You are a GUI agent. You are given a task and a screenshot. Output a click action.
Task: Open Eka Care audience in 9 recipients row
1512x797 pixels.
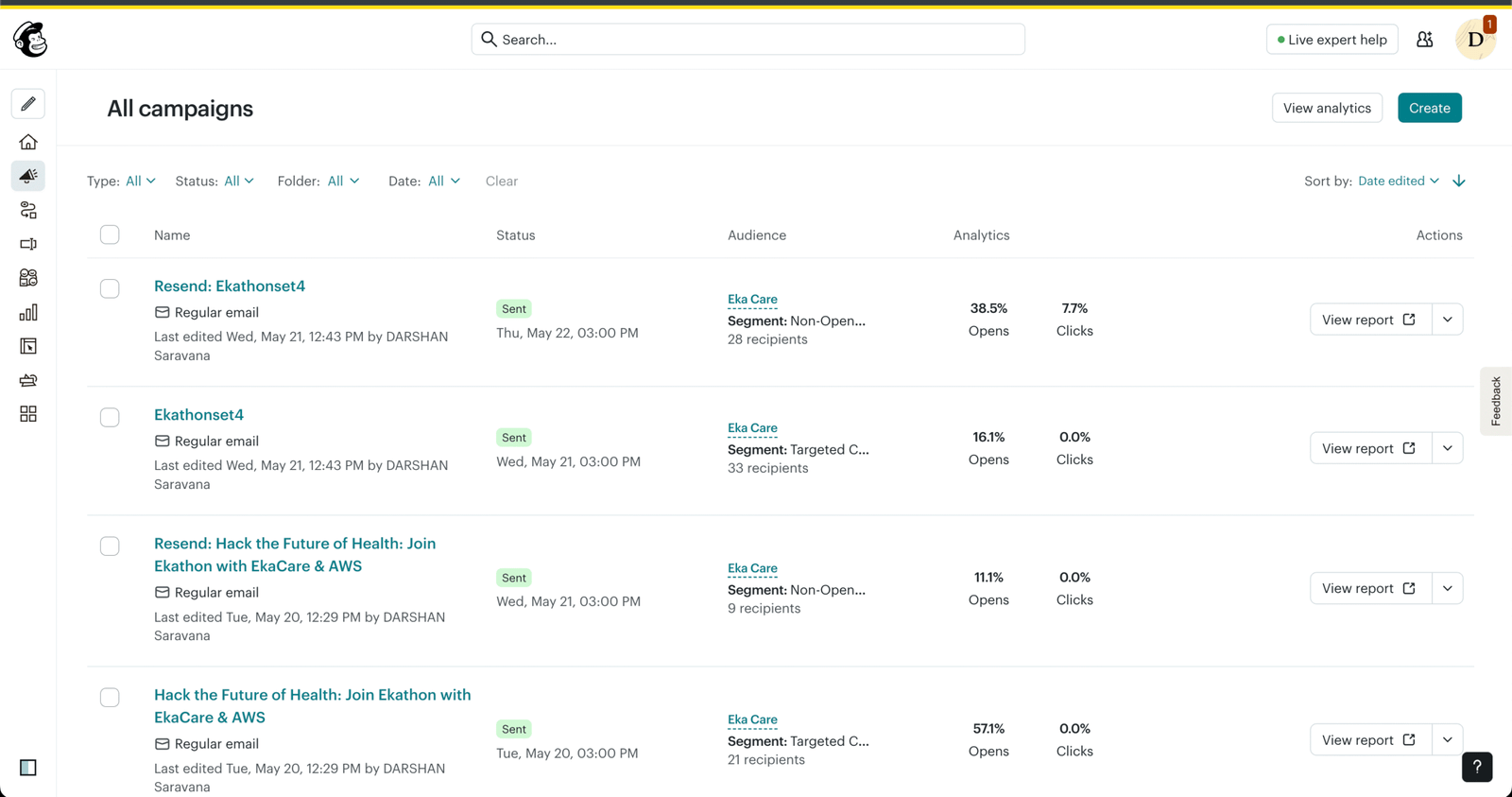(752, 568)
